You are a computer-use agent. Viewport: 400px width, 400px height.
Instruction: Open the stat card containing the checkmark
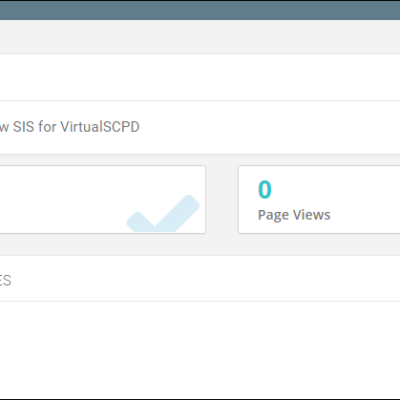pos(103,199)
